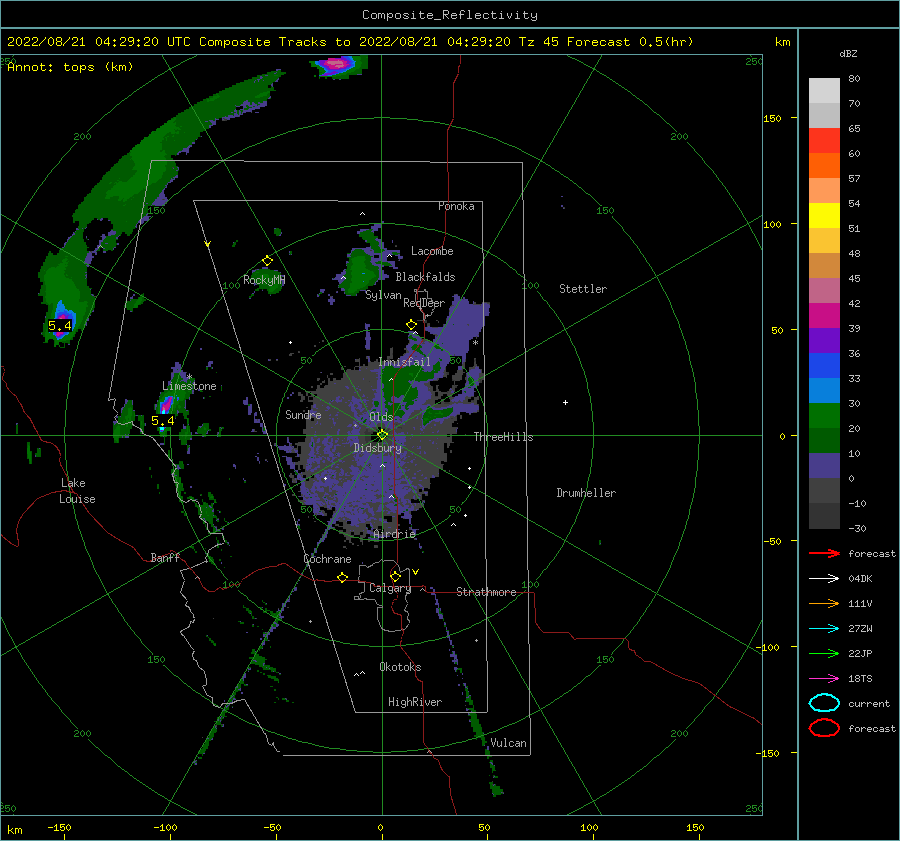The image size is (900, 841).
Task: Click the green 22JP arrow legend icon
Action: pos(824,653)
